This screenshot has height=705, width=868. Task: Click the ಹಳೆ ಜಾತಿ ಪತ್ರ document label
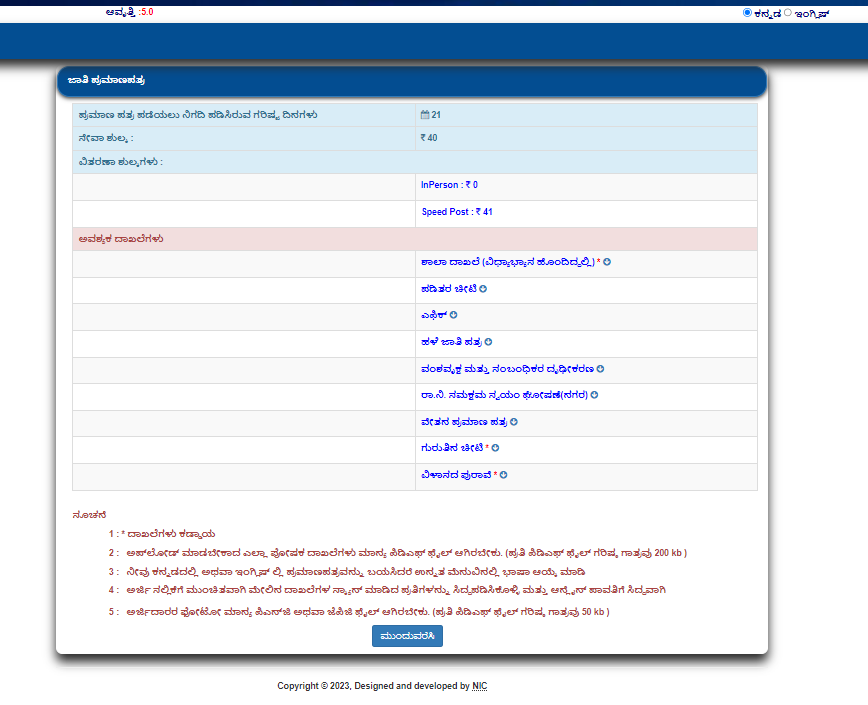point(451,343)
